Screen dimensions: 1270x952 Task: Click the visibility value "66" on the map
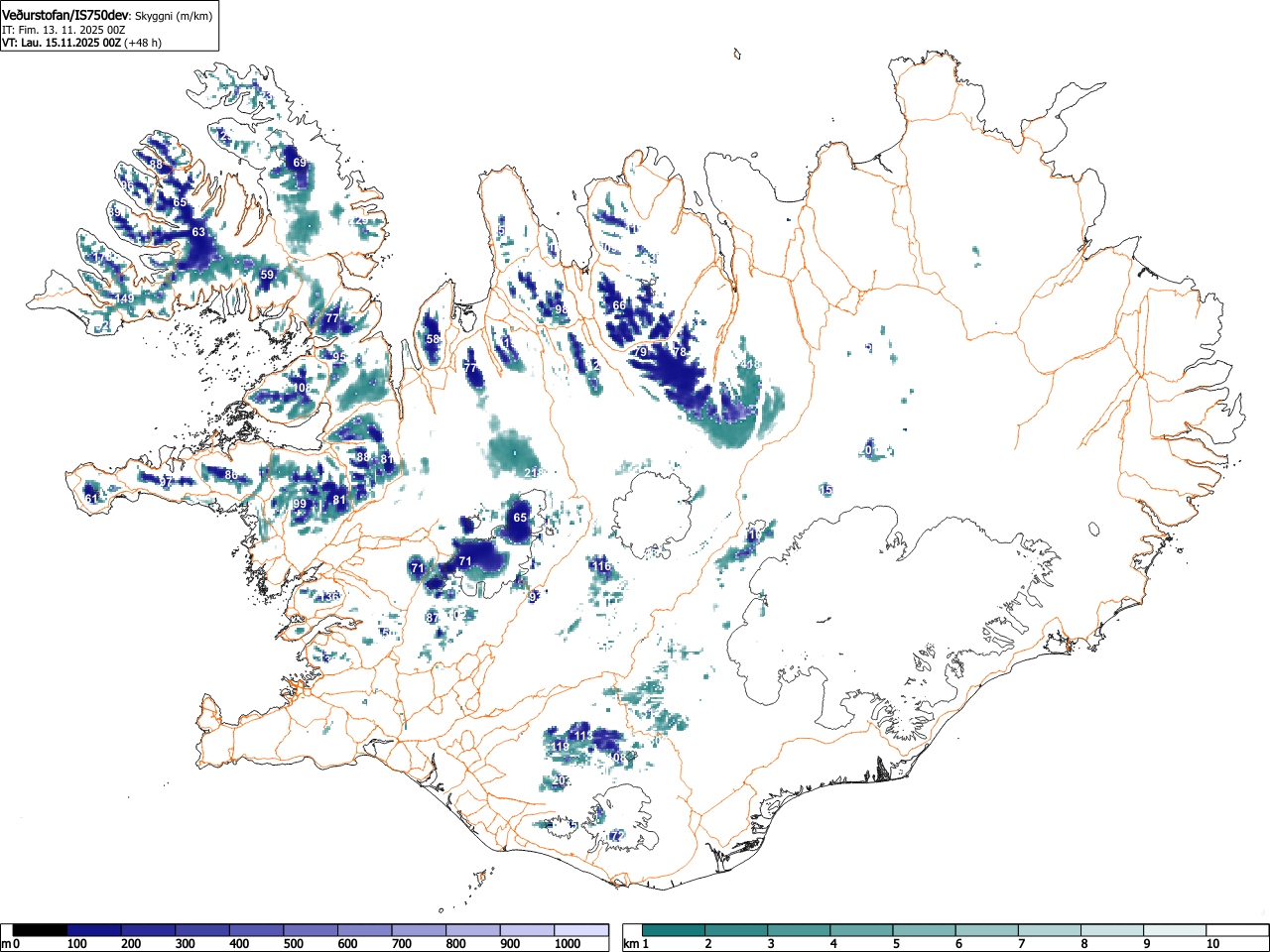(x=619, y=305)
